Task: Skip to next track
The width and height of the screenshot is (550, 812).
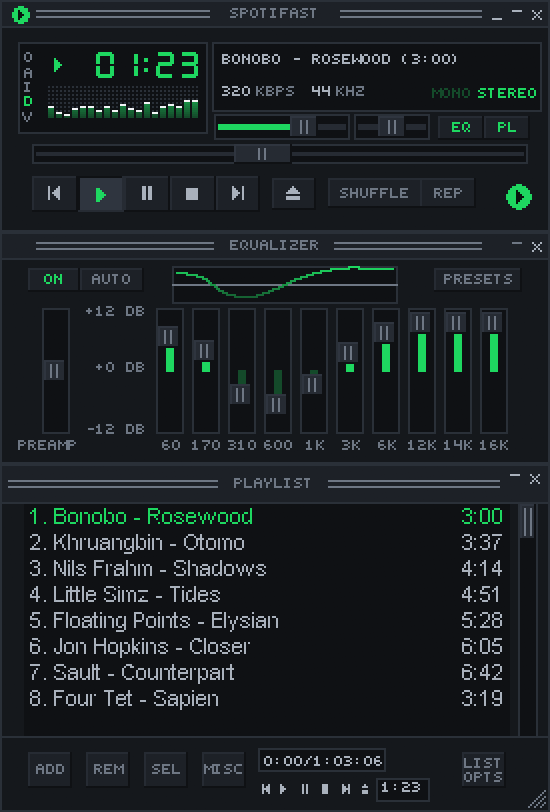Action: click(x=237, y=194)
